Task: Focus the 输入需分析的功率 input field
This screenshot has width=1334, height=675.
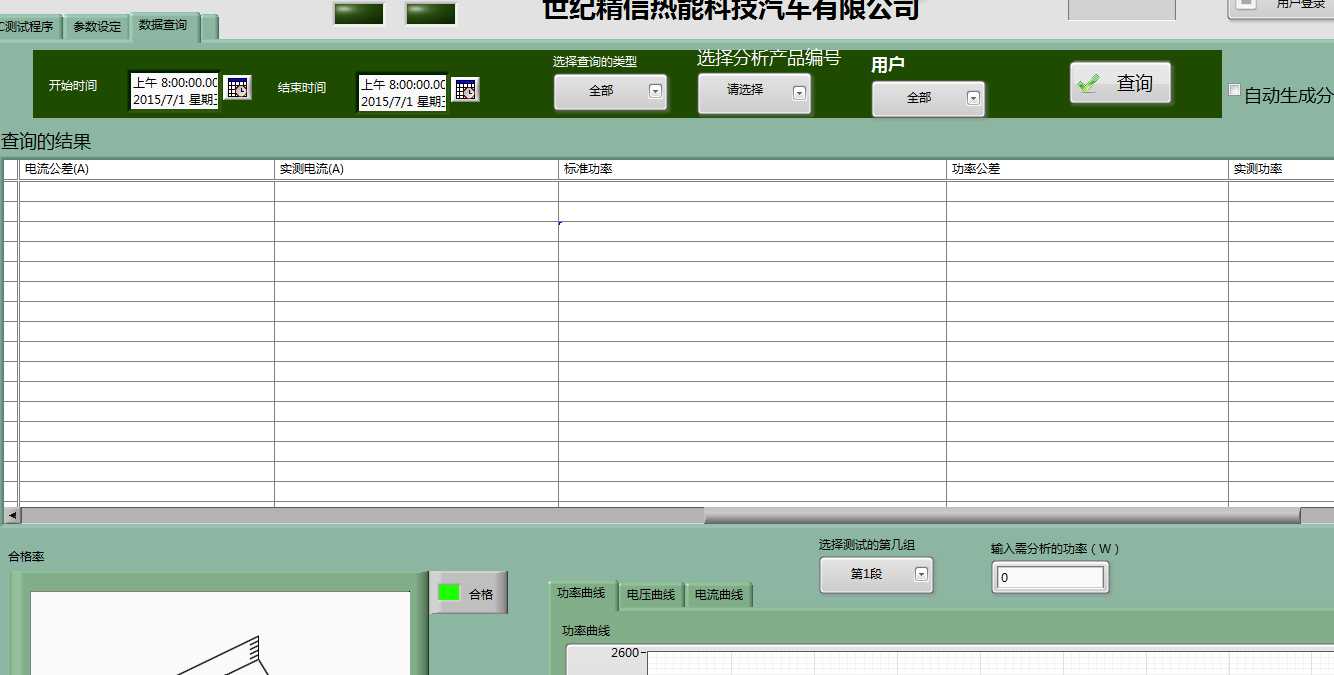Action: coord(1050,577)
